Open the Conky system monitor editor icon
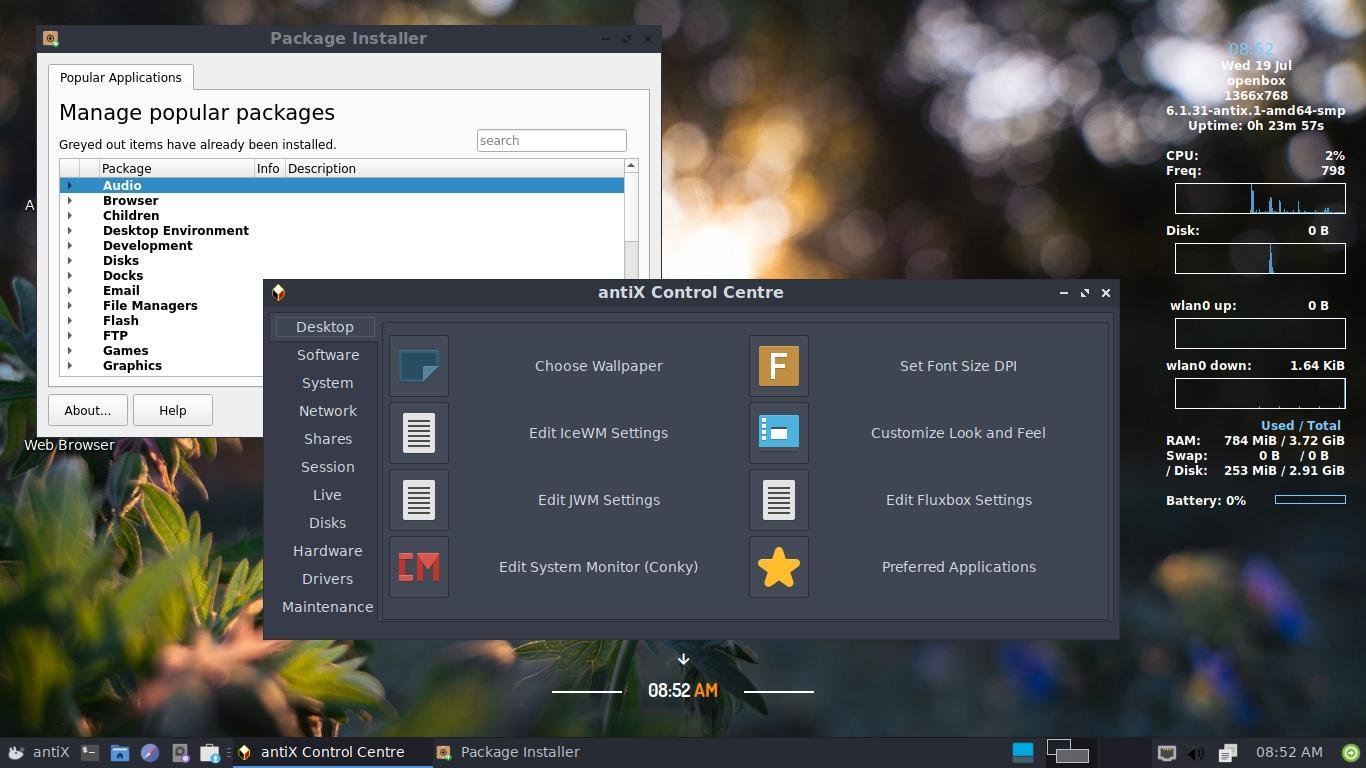The height and width of the screenshot is (768, 1366). pyautogui.click(x=419, y=567)
